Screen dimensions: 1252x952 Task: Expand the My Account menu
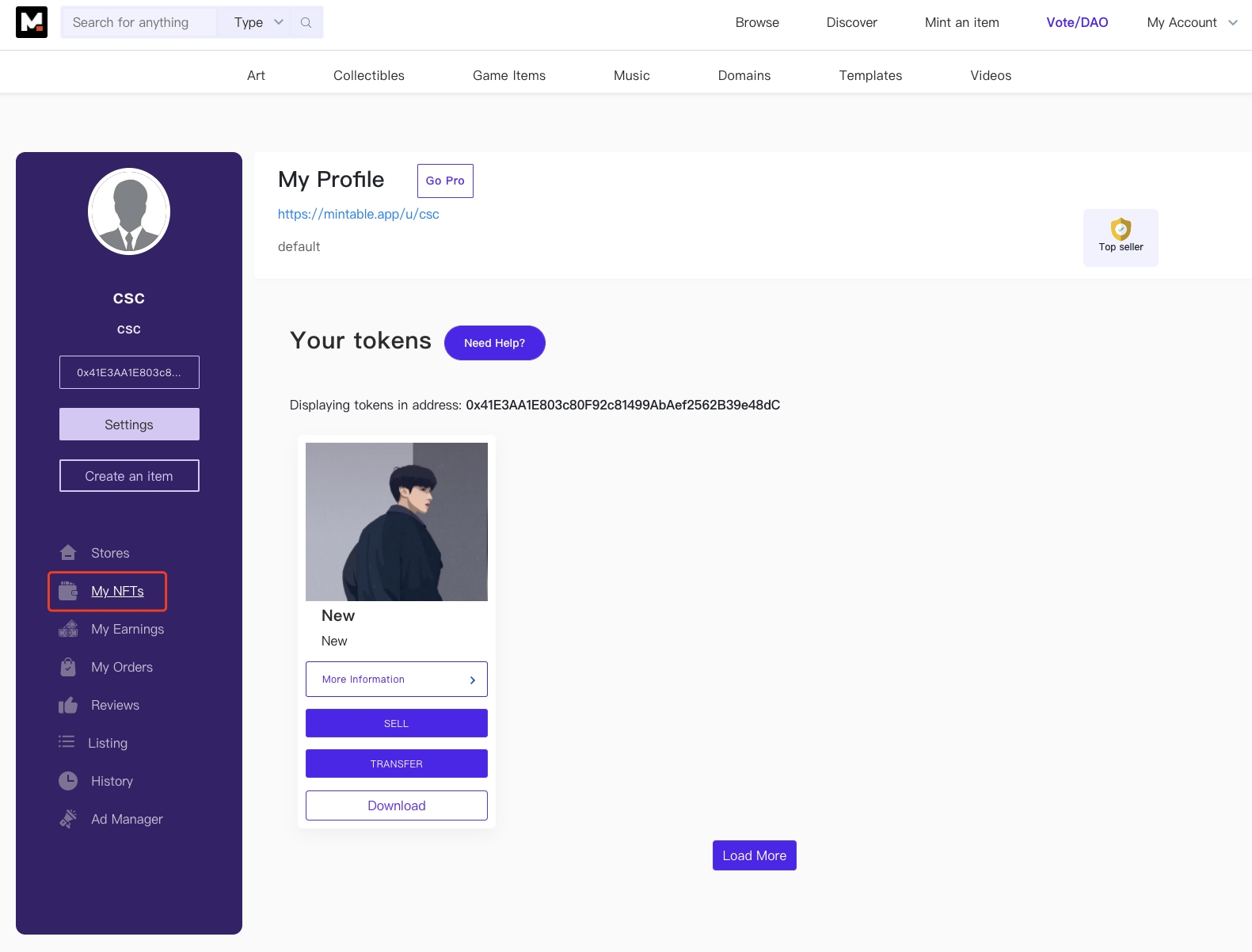[x=1192, y=22]
